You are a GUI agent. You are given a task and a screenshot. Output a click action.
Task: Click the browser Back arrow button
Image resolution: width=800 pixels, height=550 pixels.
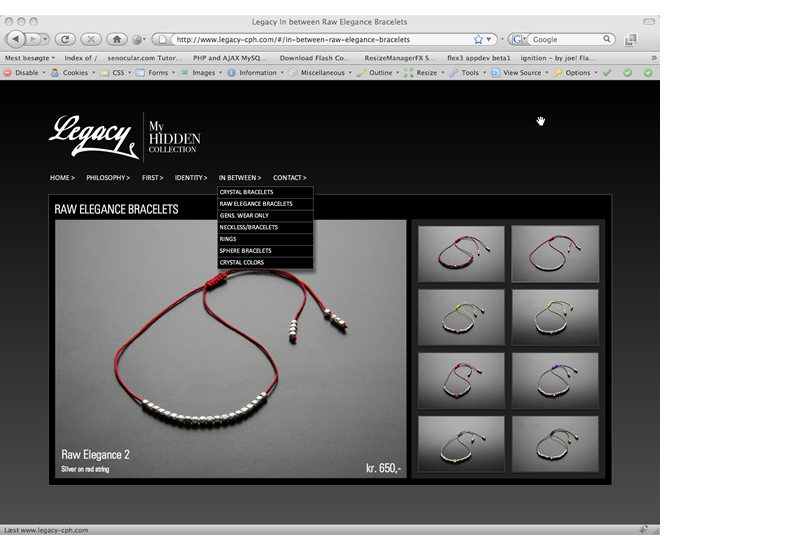(17, 39)
